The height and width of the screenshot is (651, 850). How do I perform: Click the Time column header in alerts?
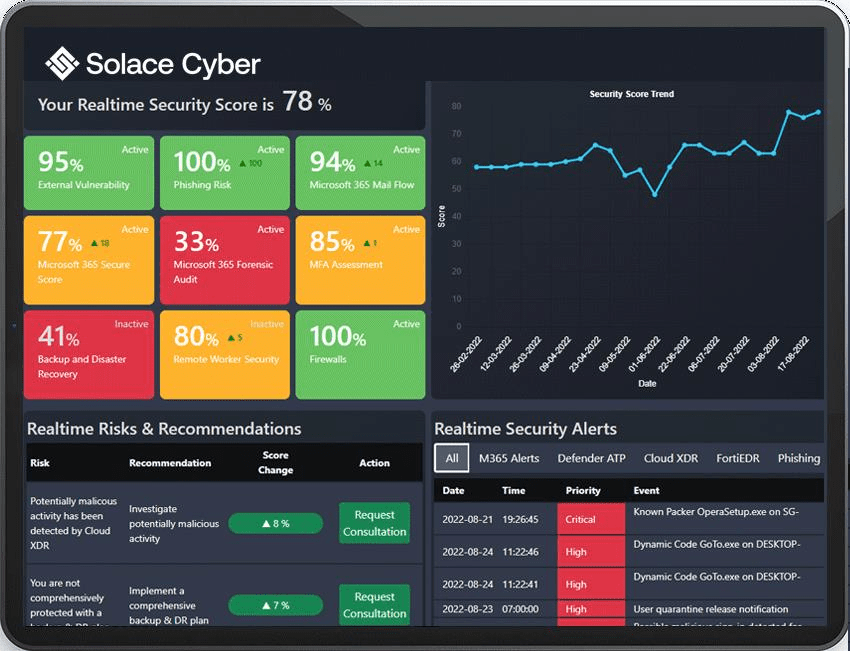[x=513, y=491]
